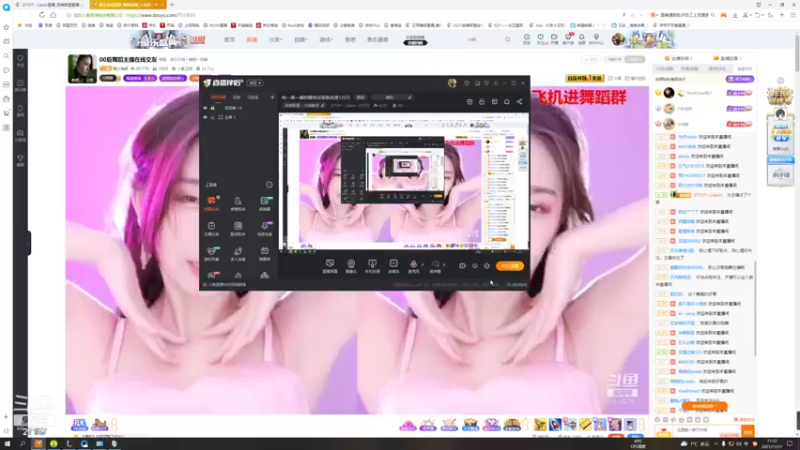Open the second tool in toolbox first row
The height and width of the screenshot is (450, 800).
pos(238,203)
